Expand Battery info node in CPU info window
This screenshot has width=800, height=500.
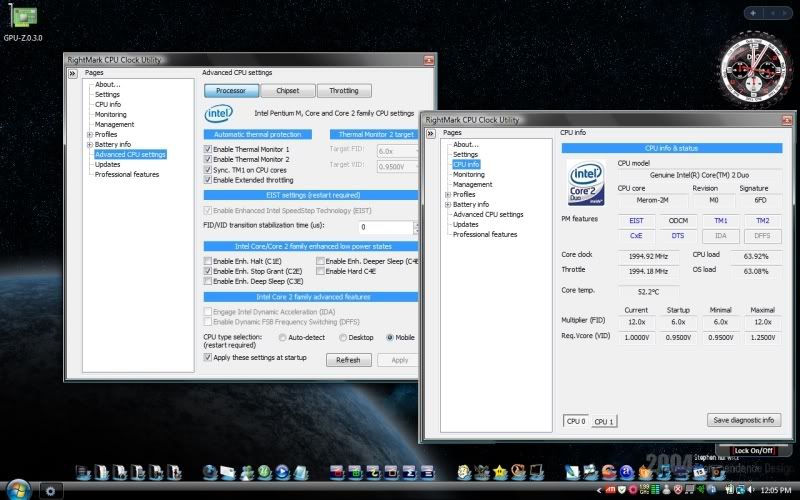click(x=448, y=205)
